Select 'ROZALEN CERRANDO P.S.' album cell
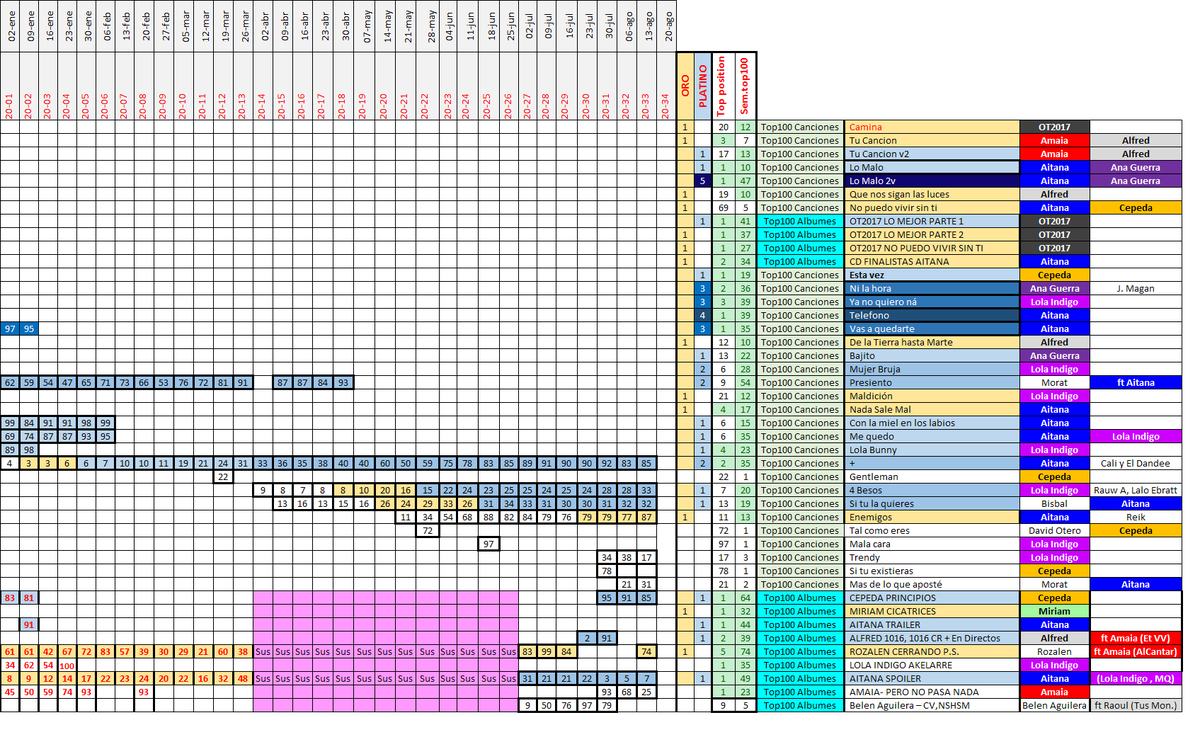 click(931, 652)
